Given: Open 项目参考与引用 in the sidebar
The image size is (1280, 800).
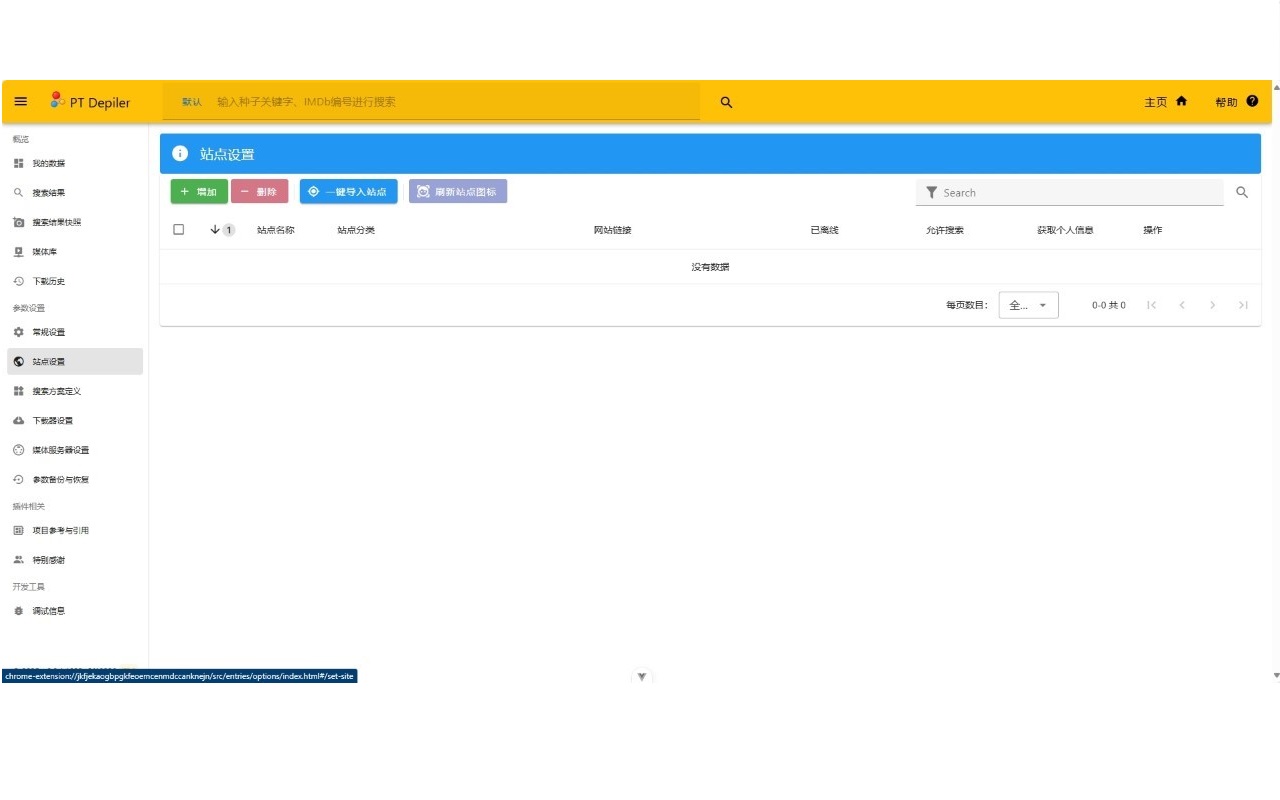Looking at the screenshot, I should pos(75,530).
